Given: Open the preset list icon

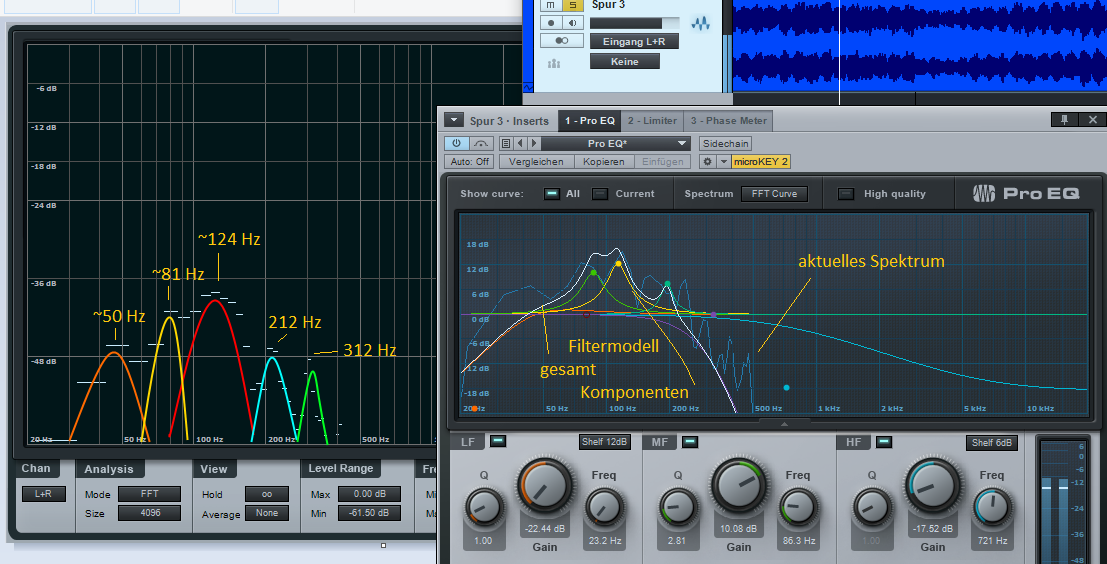Looking at the screenshot, I should click(x=505, y=143).
